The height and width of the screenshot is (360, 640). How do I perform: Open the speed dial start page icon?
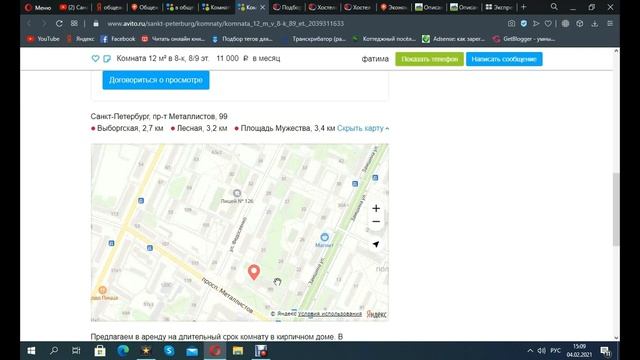74,24
